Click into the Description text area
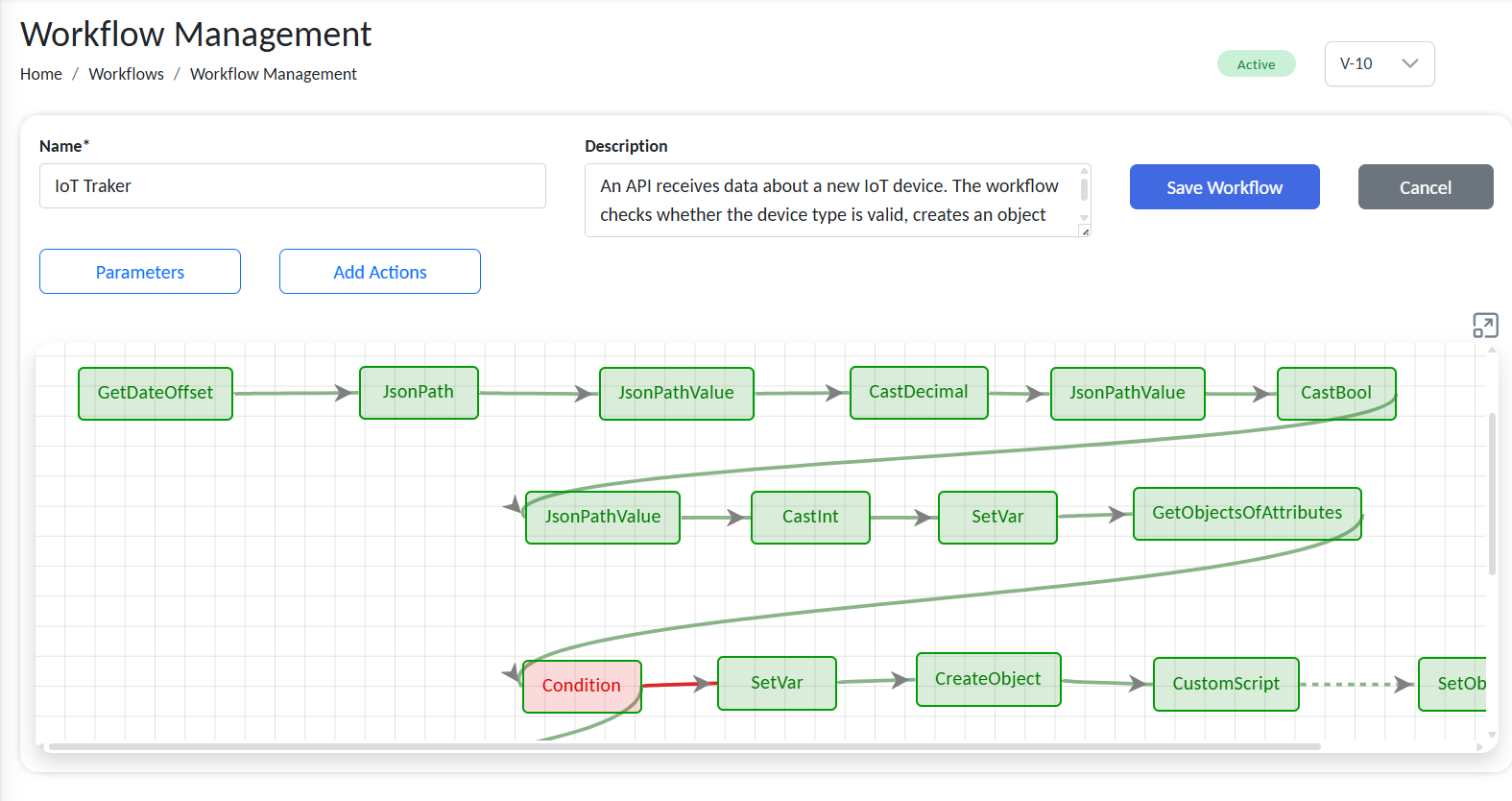 pyautogui.click(x=830, y=200)
